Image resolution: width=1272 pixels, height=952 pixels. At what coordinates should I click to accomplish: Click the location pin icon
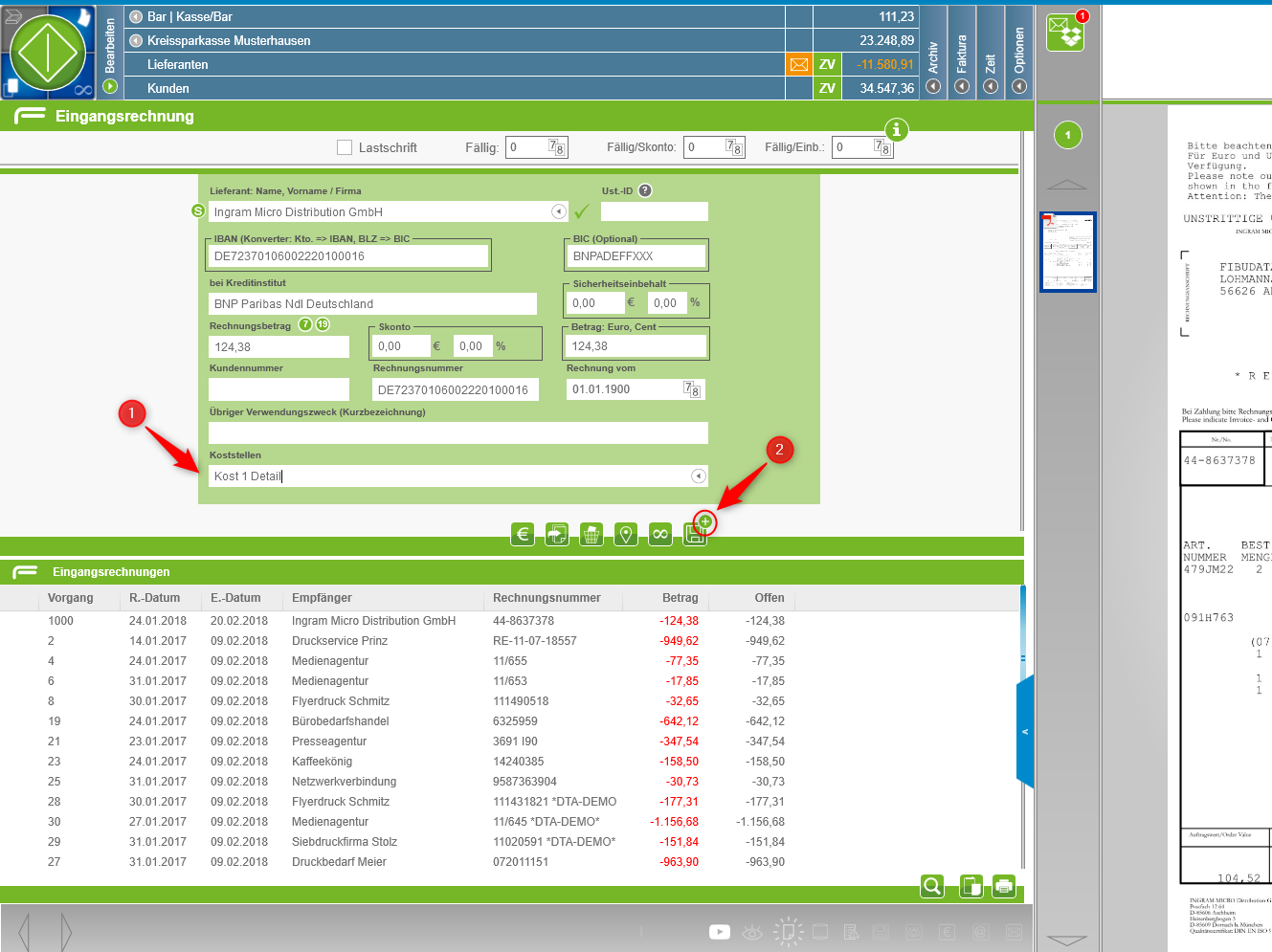626,535
